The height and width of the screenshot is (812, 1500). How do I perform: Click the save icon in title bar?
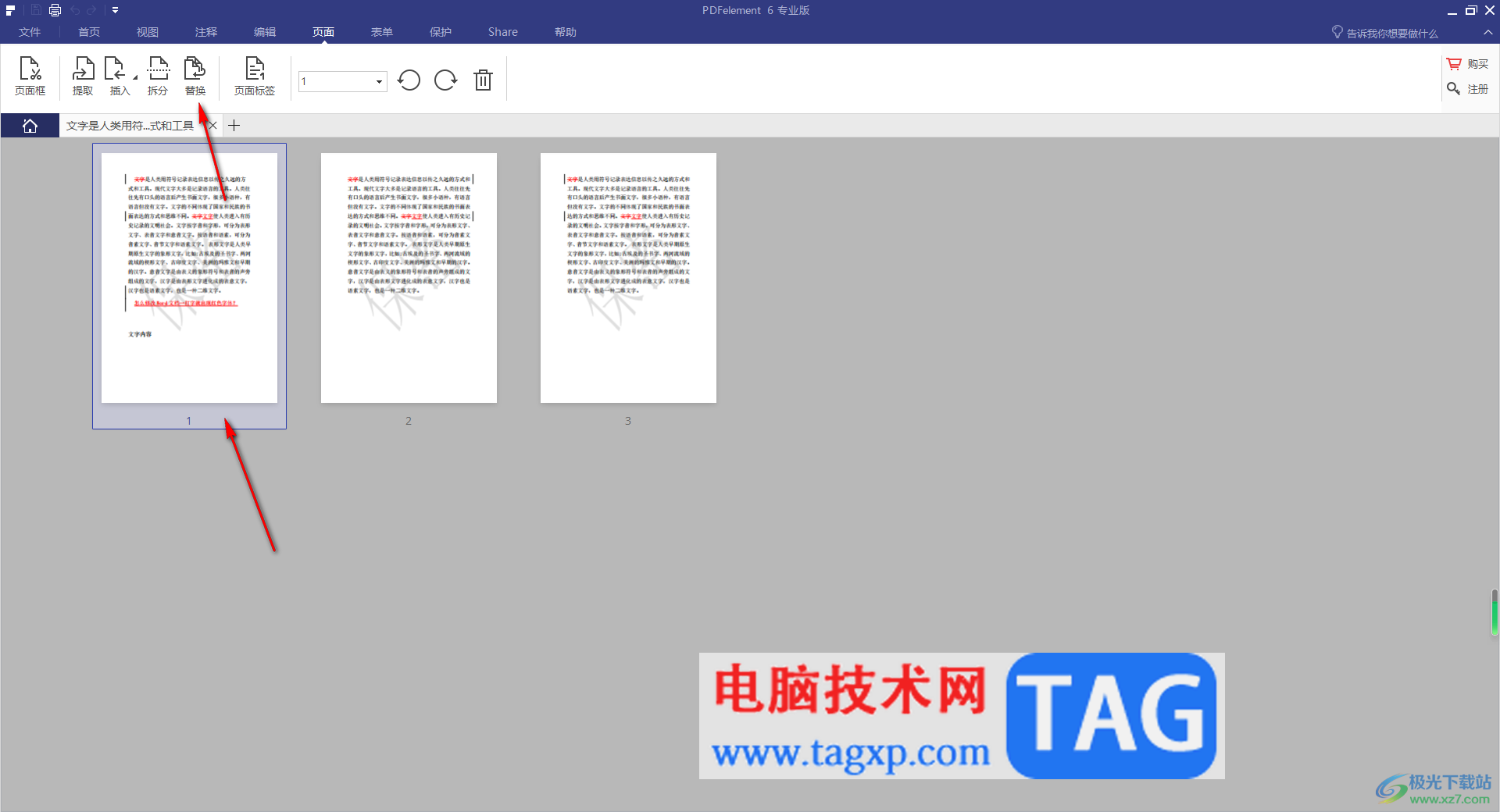click(36, 10)
